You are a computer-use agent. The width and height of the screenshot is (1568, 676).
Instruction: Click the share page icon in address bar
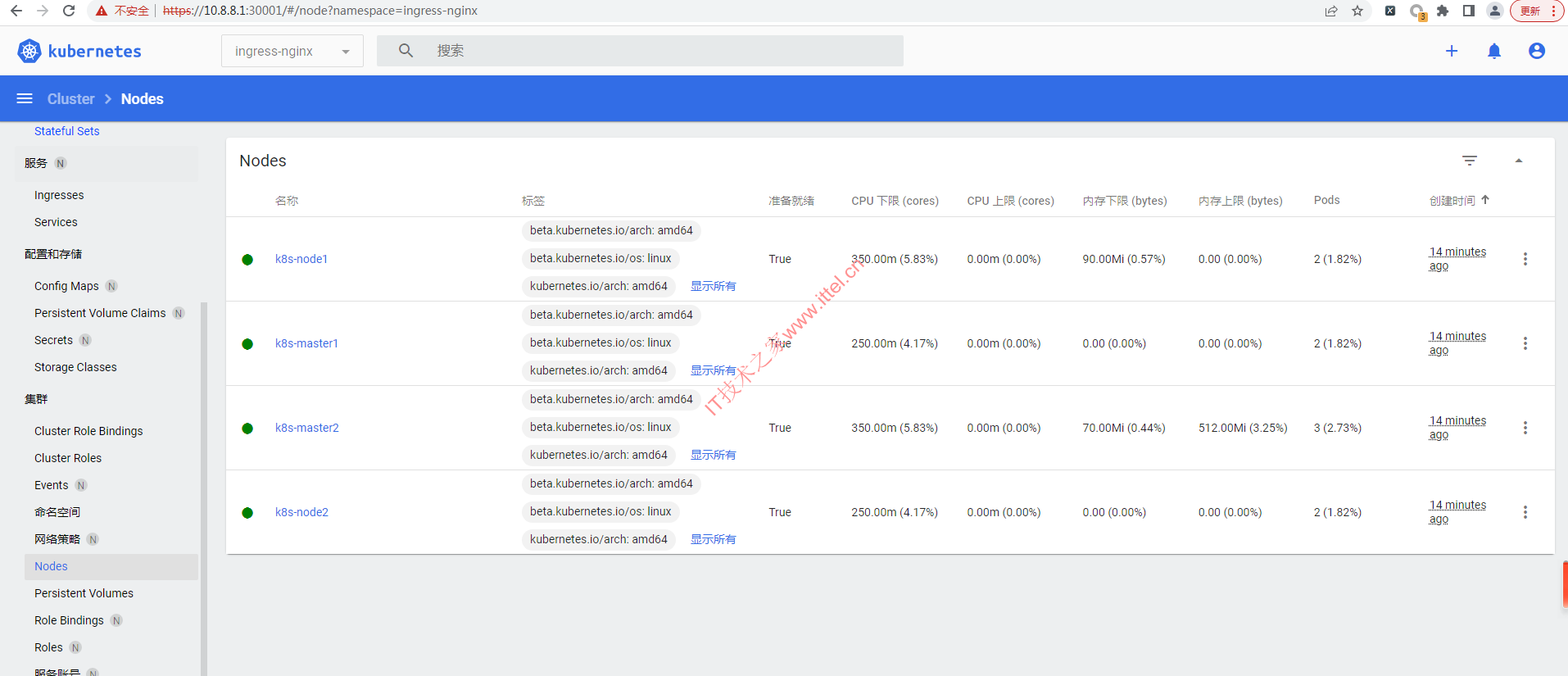point(1331,11)
